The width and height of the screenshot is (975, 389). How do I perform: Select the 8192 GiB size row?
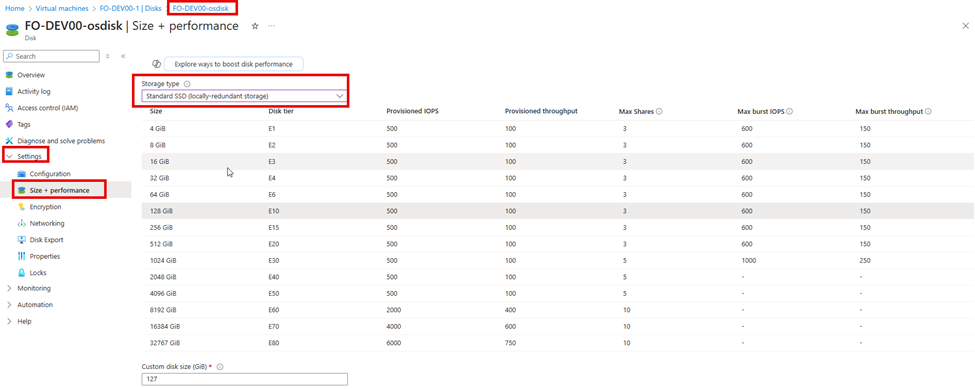coord(558,309)
